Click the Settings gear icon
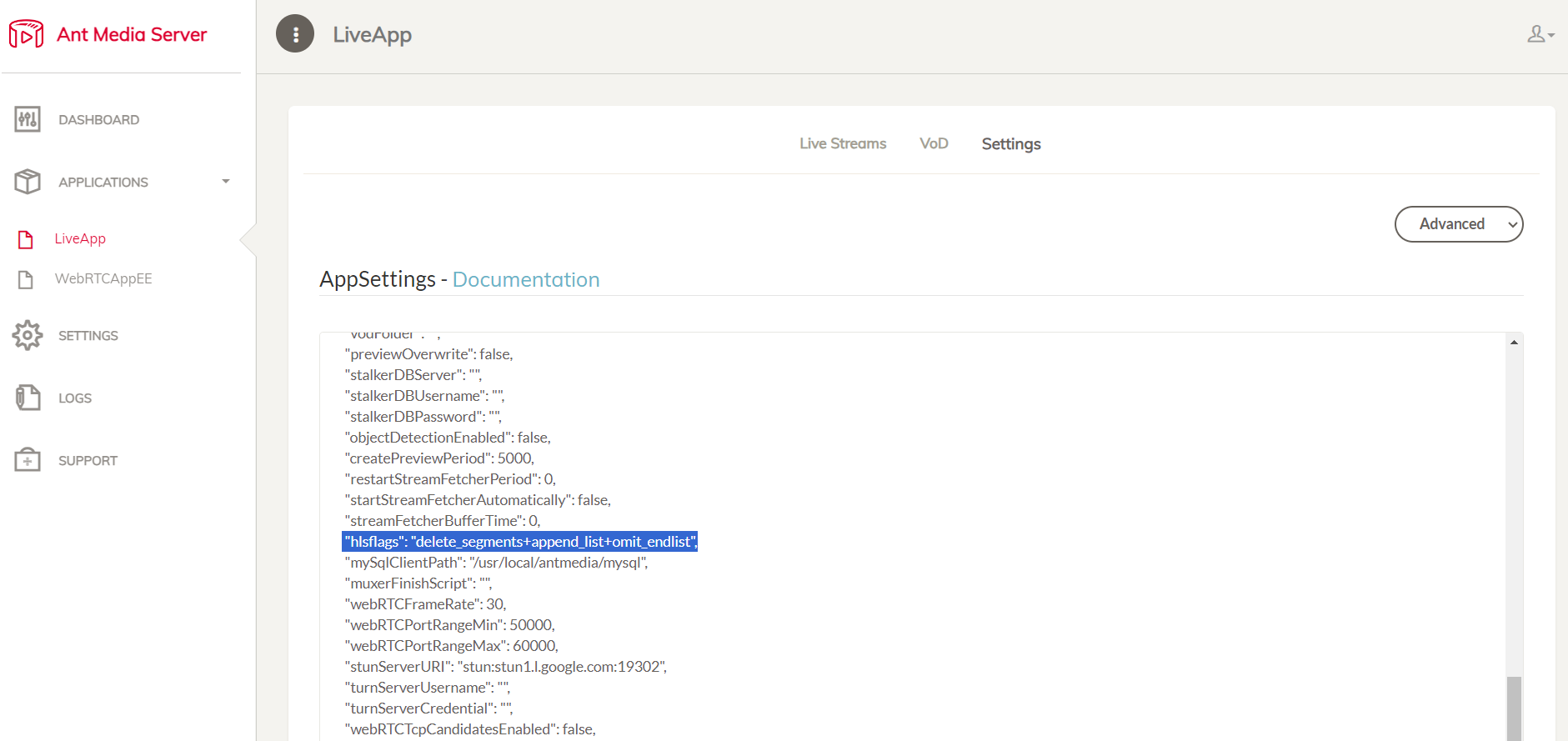This screenshot has width=1568, height=741. [28, 335]
